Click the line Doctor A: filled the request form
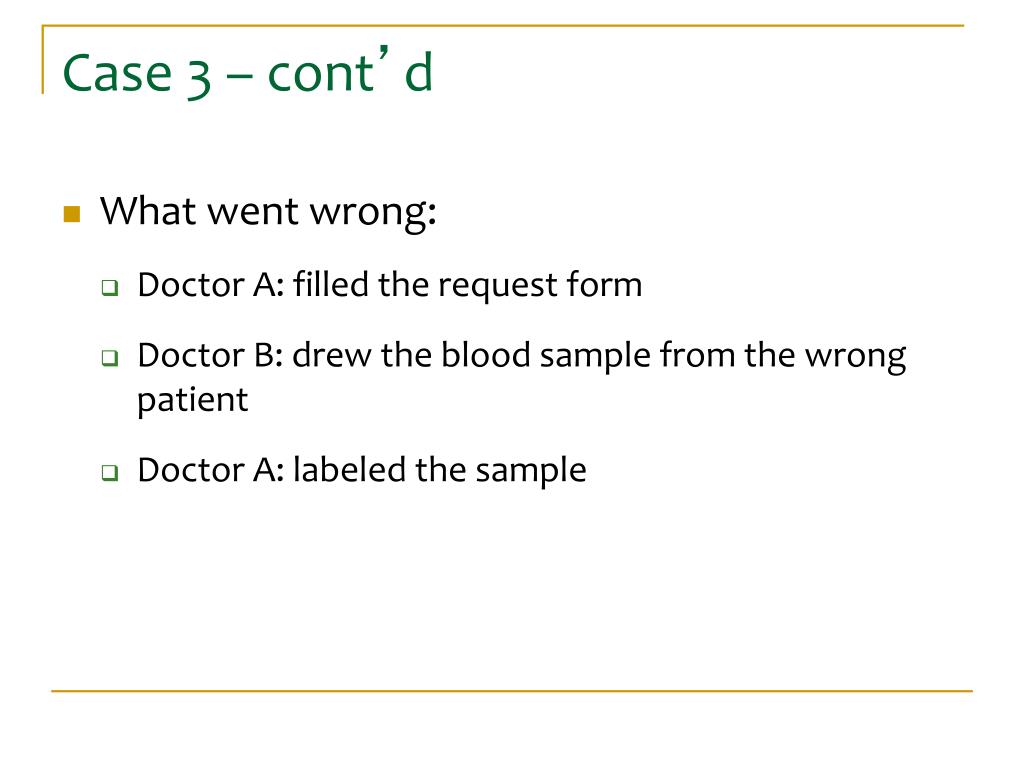1024x768 pixels. pyautogui.click(x=390, y=285)
